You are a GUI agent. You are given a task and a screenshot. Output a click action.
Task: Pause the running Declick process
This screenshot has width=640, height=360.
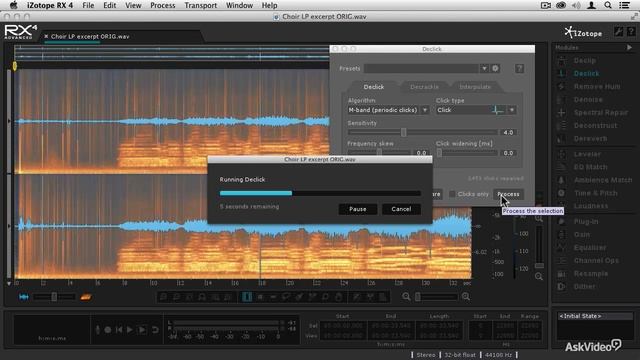(x=358, y=209)
